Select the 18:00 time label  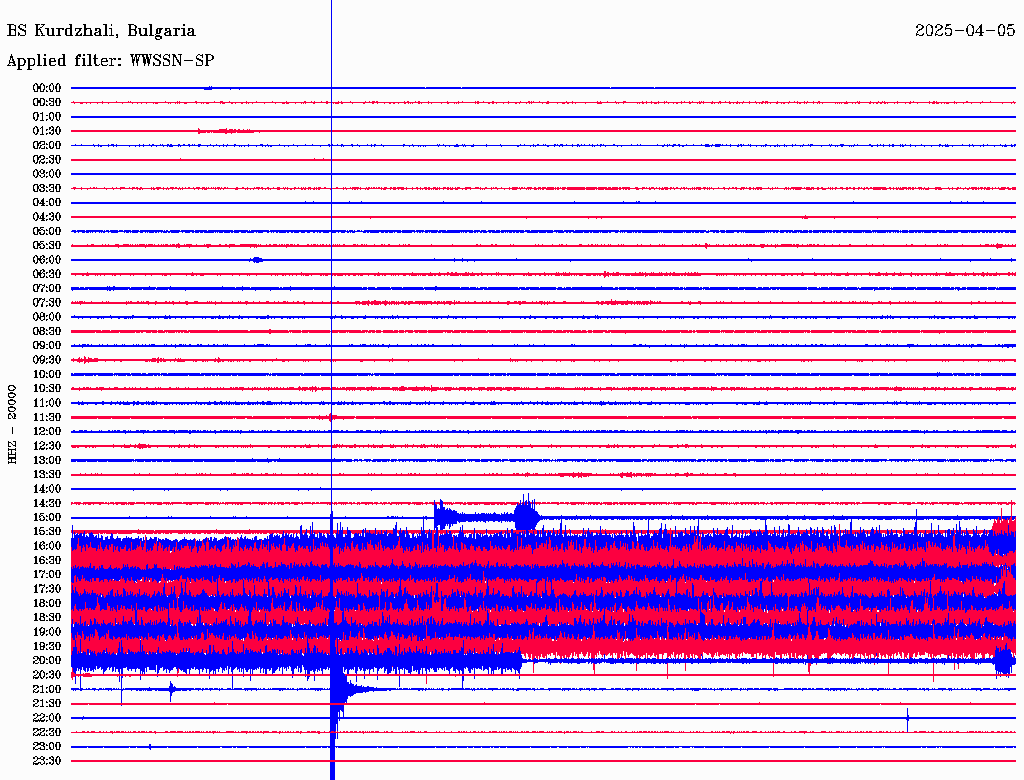pyautogui.click(x=47, y=604)
